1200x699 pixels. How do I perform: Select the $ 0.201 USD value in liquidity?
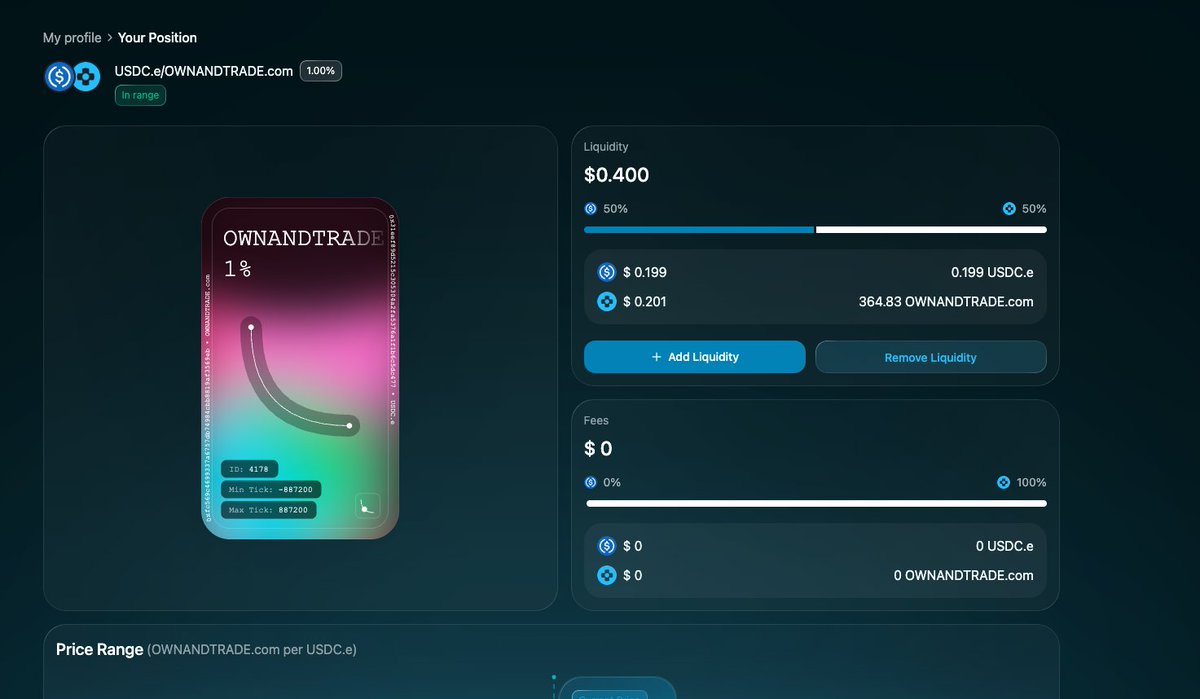click(645, 301)
